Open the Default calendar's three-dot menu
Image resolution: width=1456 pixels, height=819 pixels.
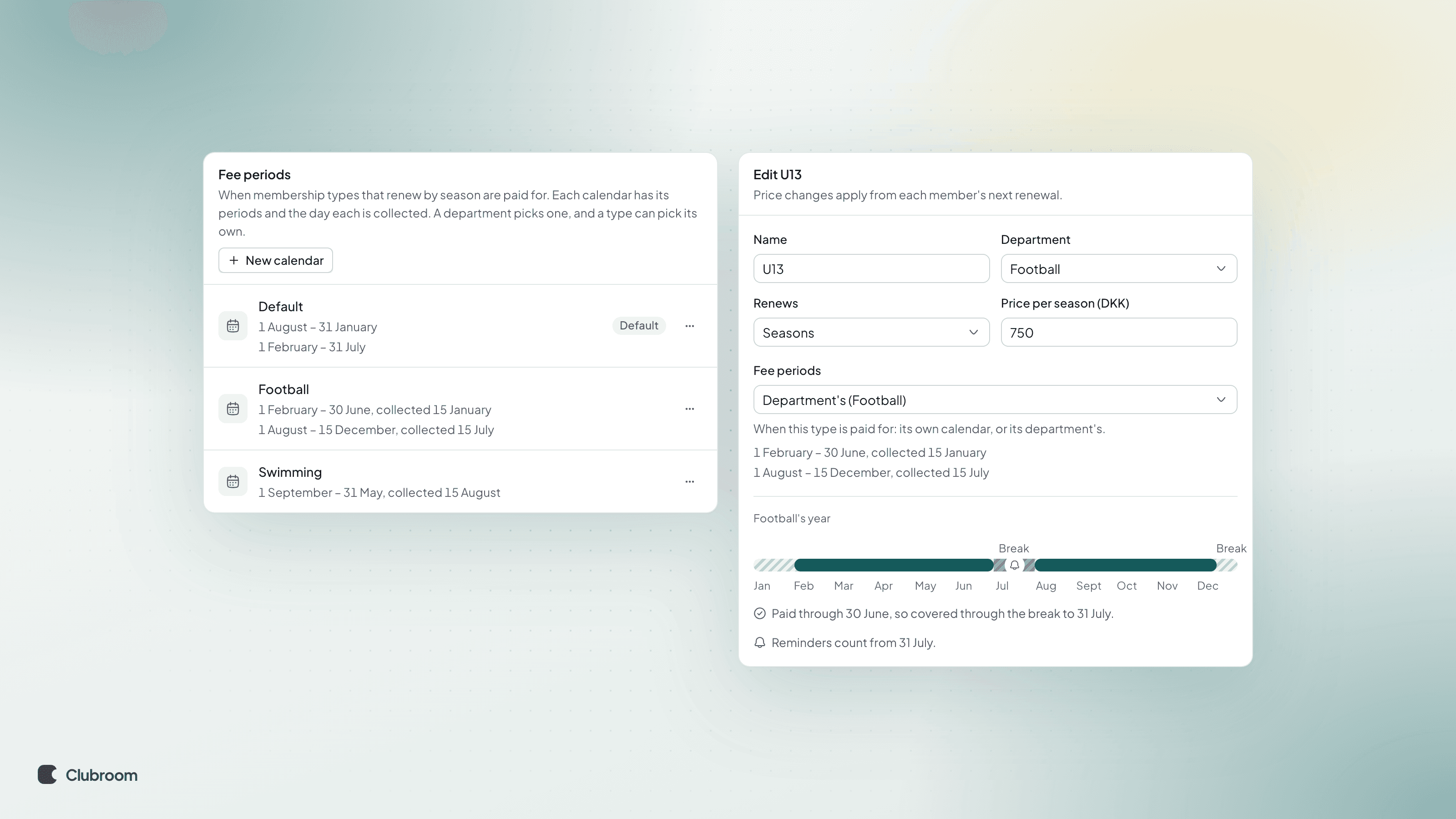[x=690, y=326]
